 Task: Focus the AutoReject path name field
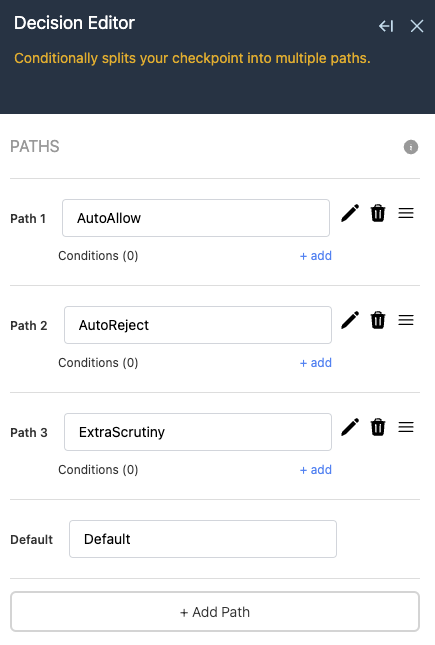(x=198, y=325)
